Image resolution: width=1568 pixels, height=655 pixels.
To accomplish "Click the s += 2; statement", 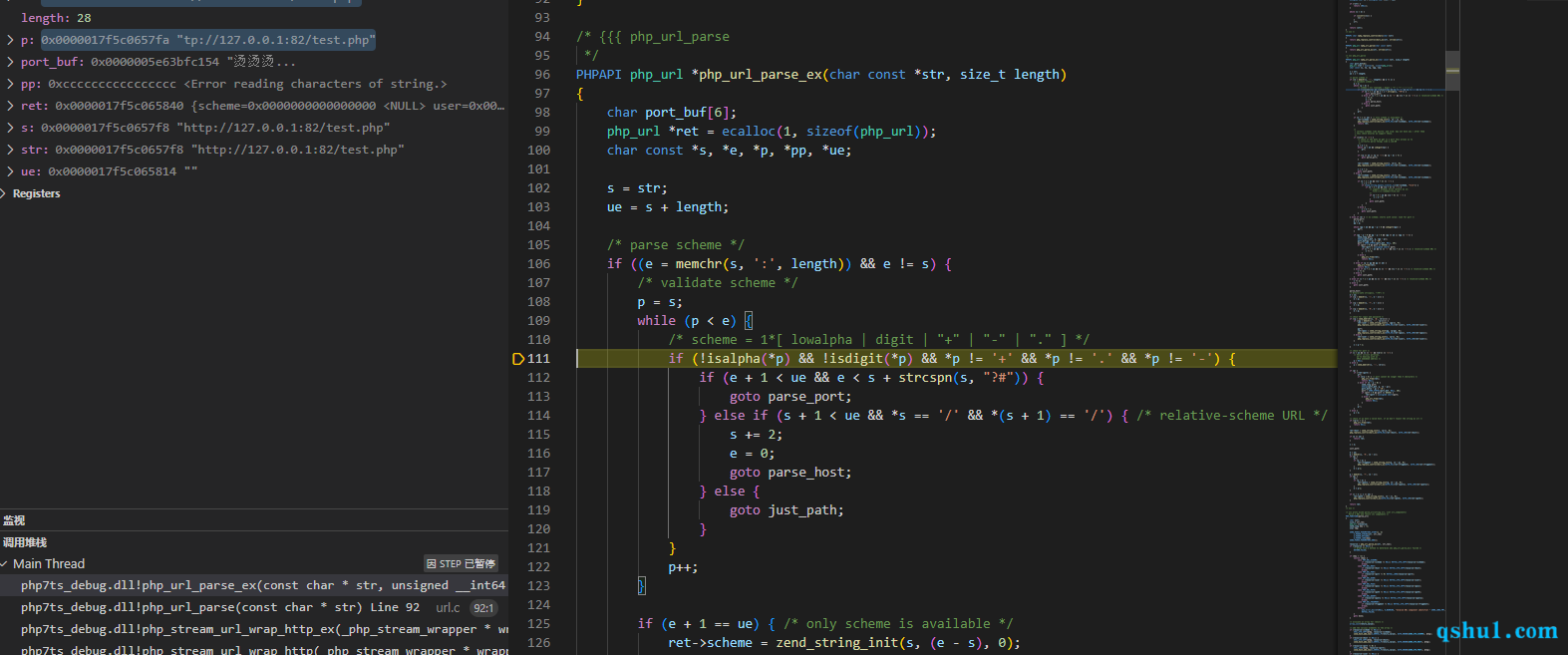I will tap(756, 435).
